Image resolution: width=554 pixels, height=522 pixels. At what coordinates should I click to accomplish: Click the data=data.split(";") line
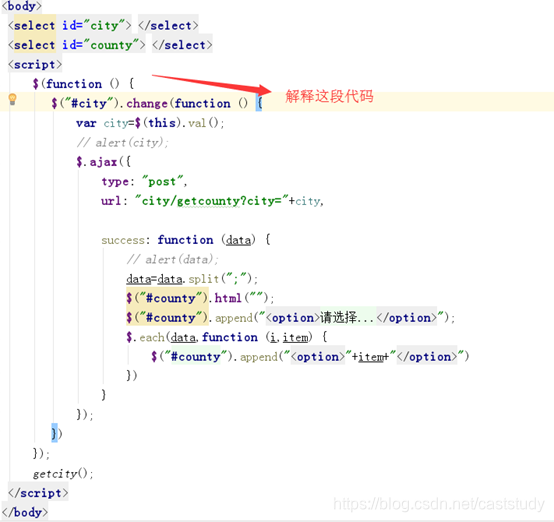pos(192,279)
